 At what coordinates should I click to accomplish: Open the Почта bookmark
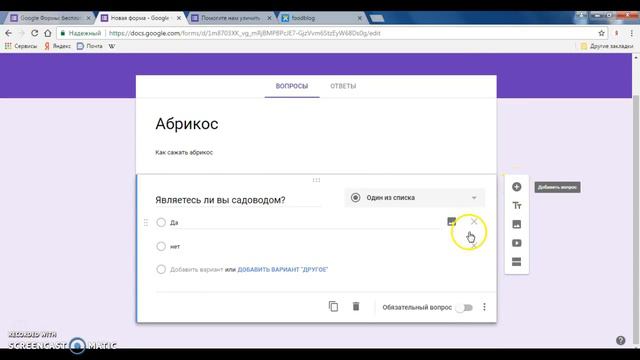click(x=90, y=46)
